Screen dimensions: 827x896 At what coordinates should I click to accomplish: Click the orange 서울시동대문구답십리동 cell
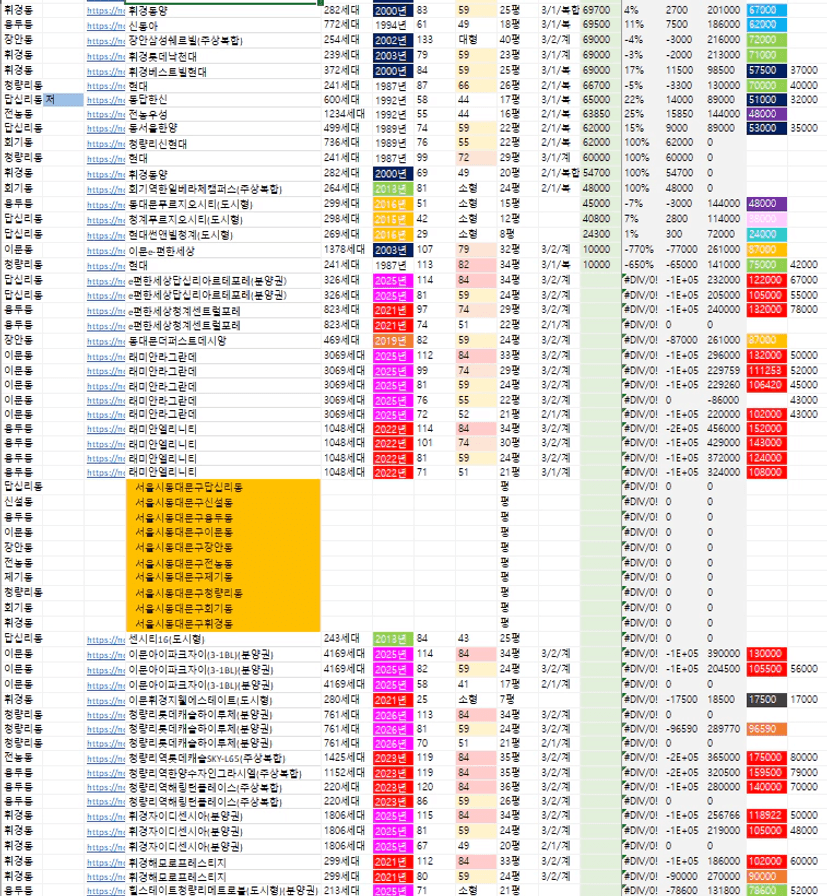pyautogui.click(x=223, y=487)
